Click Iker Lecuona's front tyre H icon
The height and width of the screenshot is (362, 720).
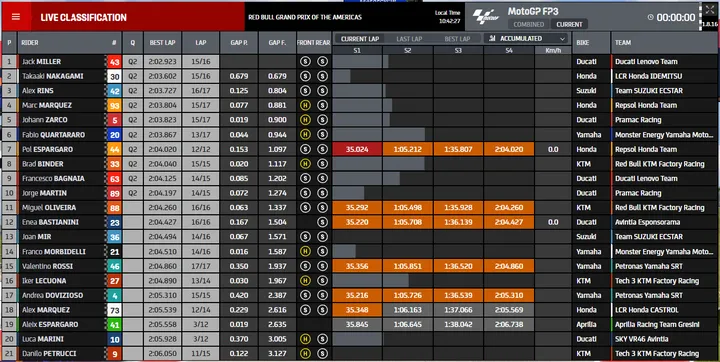point(305,281)
